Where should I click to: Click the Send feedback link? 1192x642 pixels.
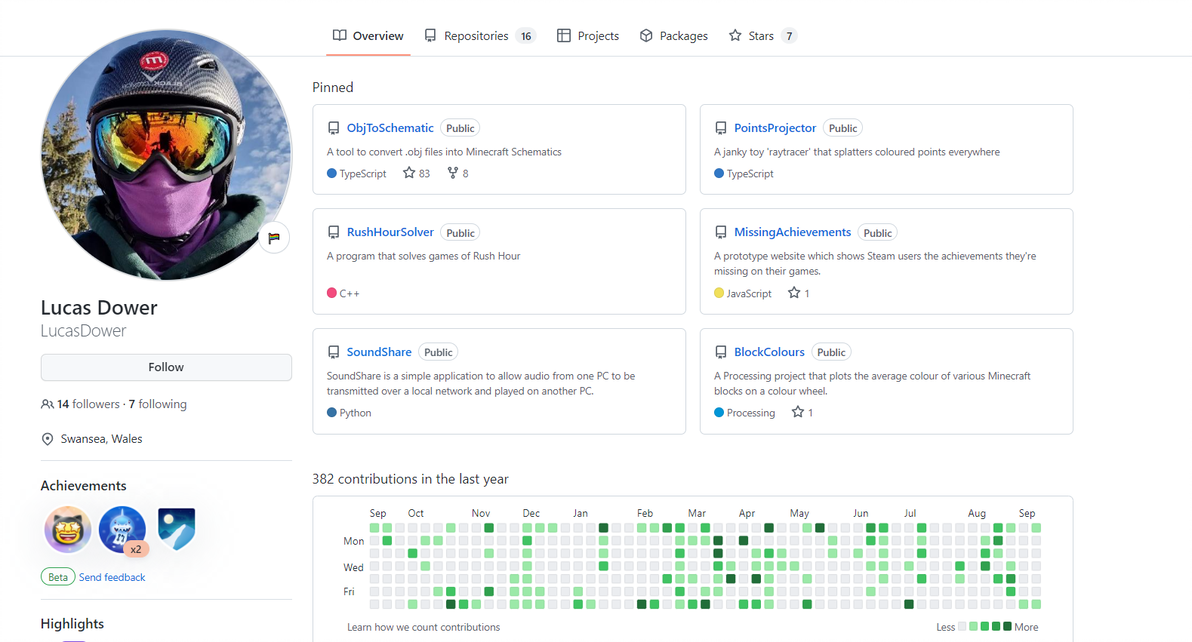click(112, 577)
